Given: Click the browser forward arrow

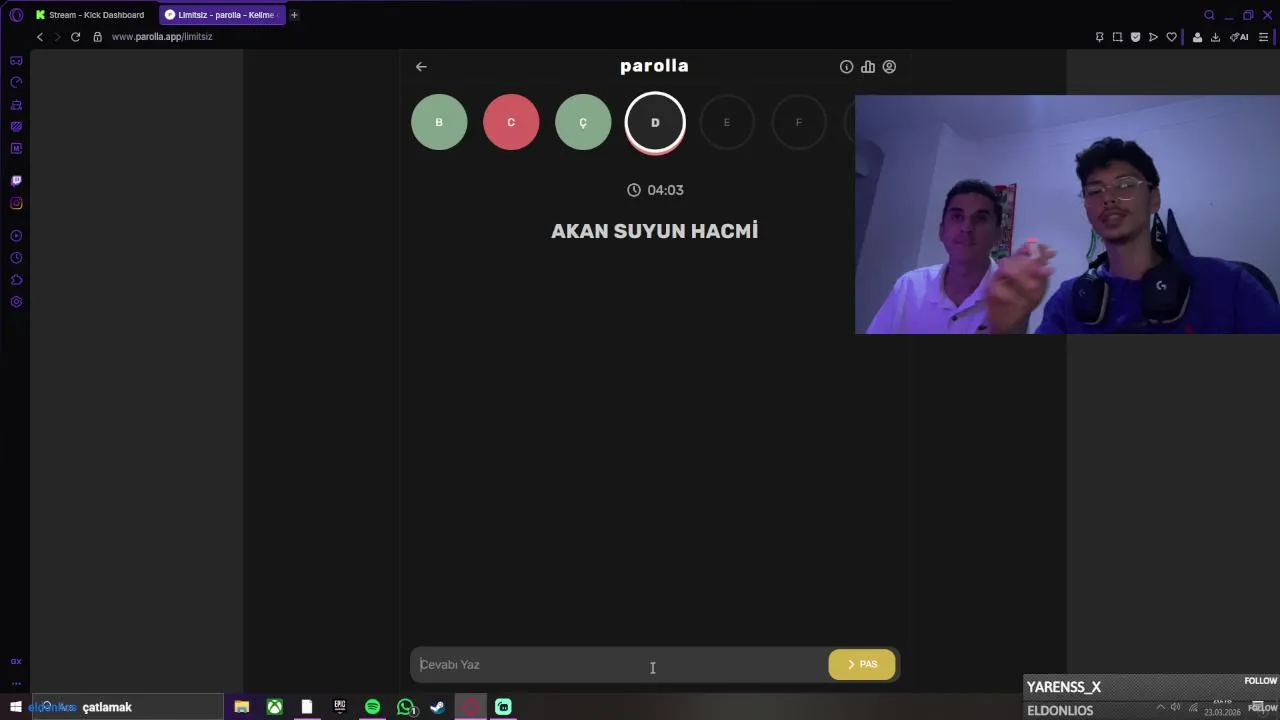Looking at the screenshot, I should 57,37.
